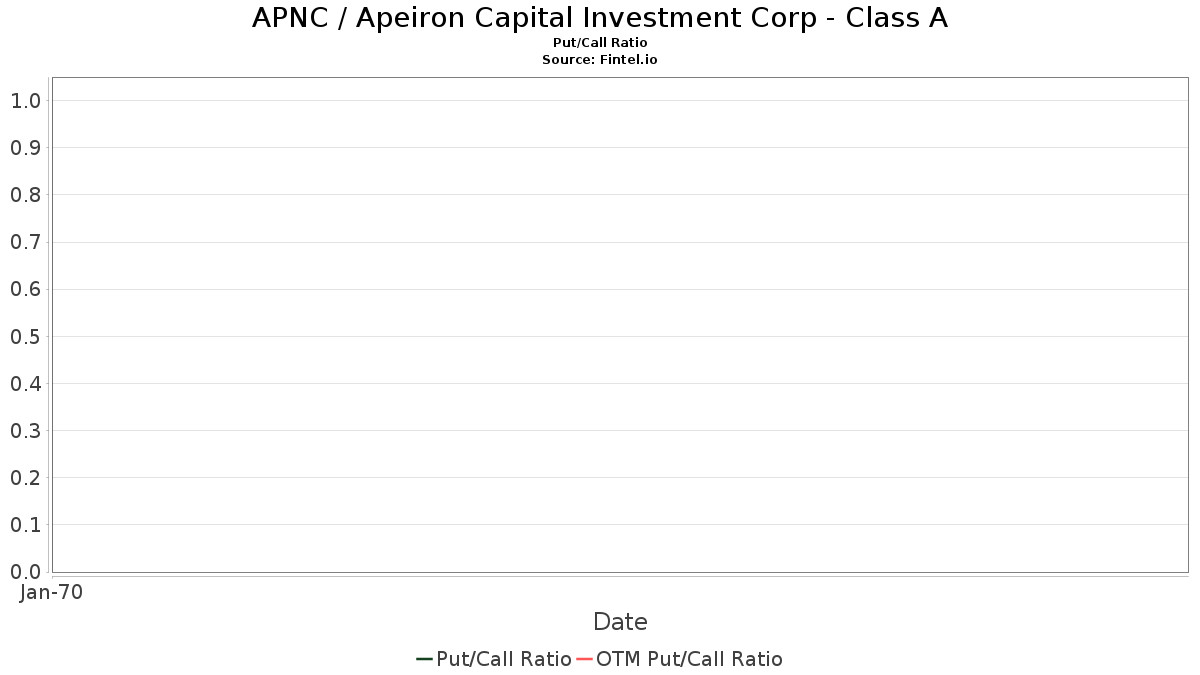Viewport: 1200px width, 675px height.
Task: Click the 0.9 y-axis label
Action: click(25, 148)
